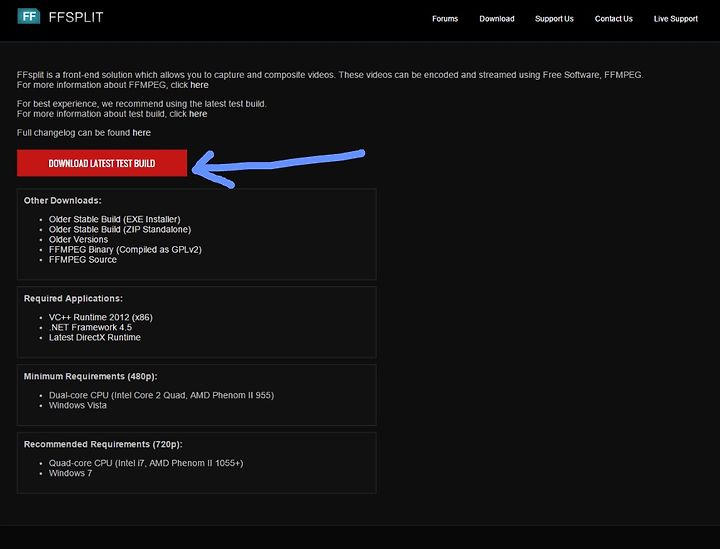Click the FFSPLIT site title text
Image resolution: width=720 pixels, height=549 pixels.
tap(76, 17)
